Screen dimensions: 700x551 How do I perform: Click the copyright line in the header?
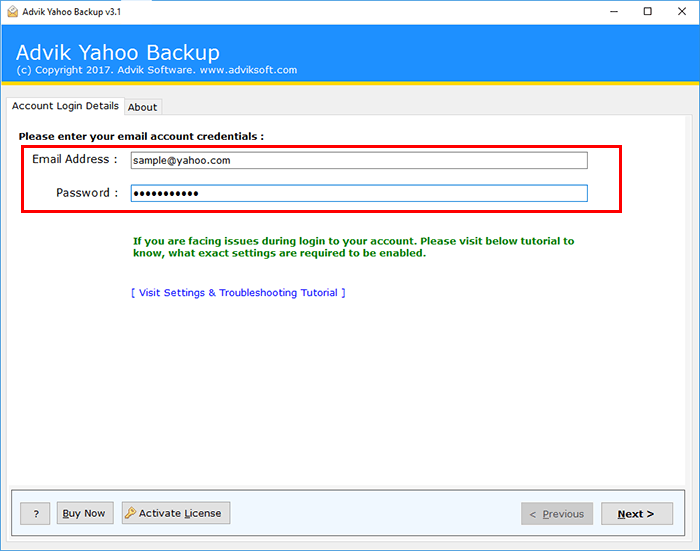[x=157, y=70]
